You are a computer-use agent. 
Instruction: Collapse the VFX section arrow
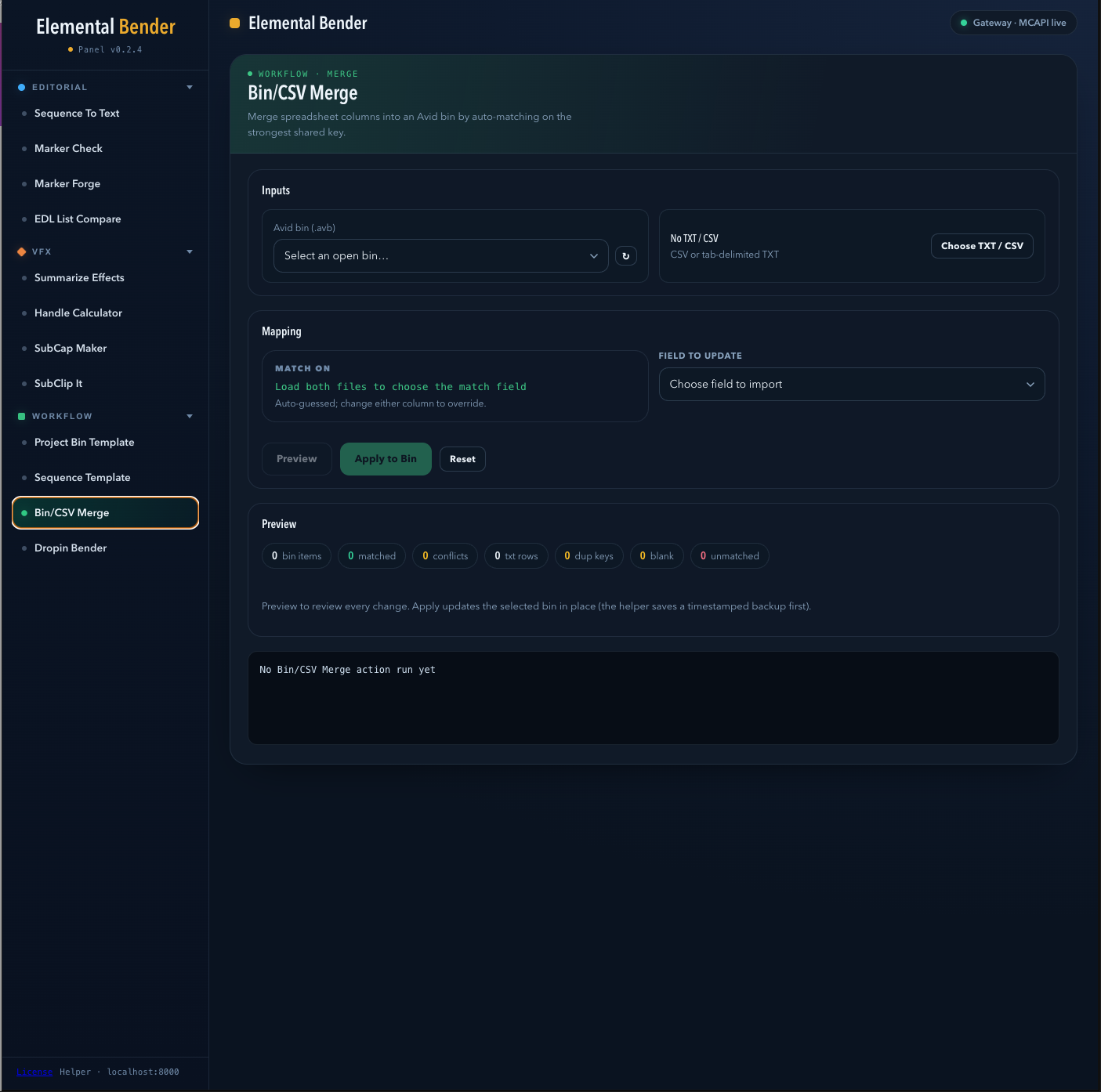[190, 252]
